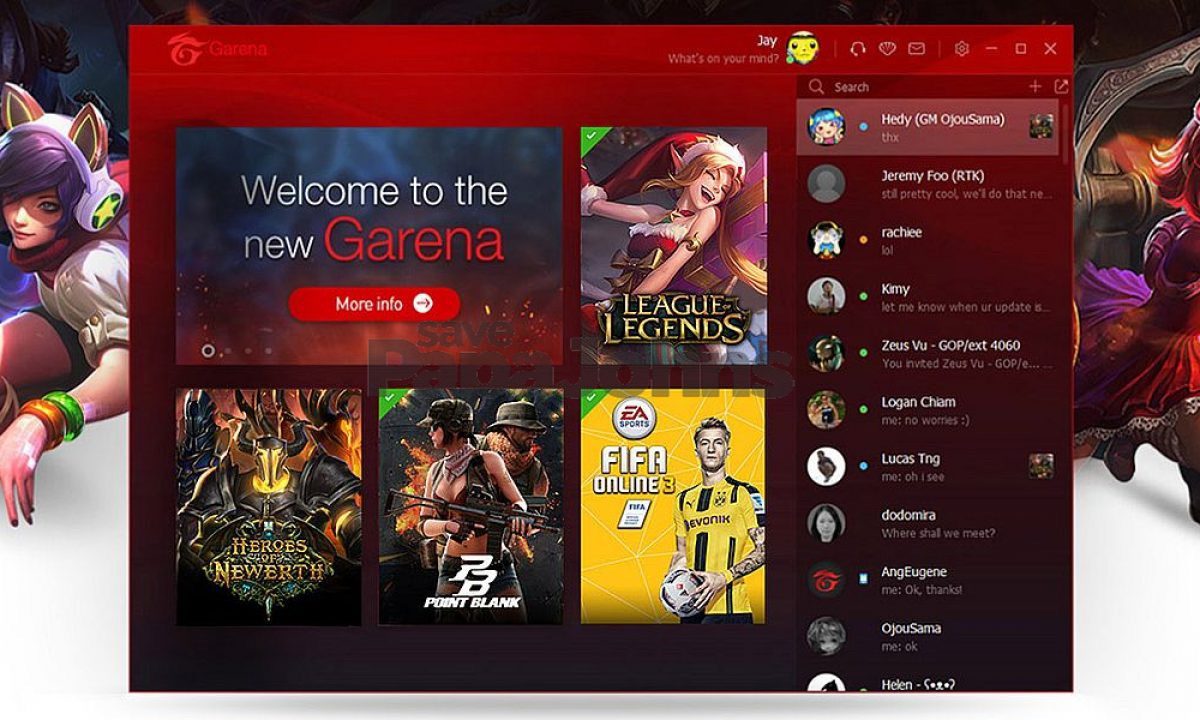This screenshot has height=720, width=1200.
Task: Click the plus icon to add a friend
Action: [1036, 87]
